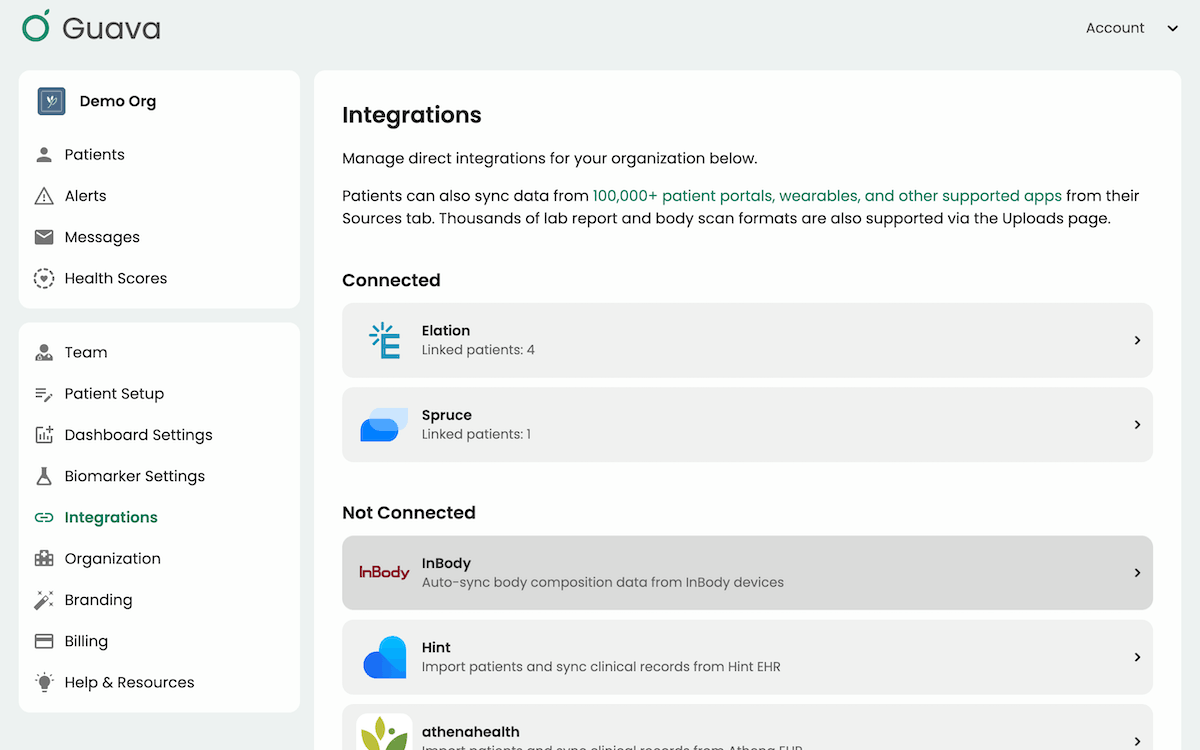Click the Demo Org name
The height and width of the screenshot is (750, 1200).
pyautogui.click(x=118, y=101)
